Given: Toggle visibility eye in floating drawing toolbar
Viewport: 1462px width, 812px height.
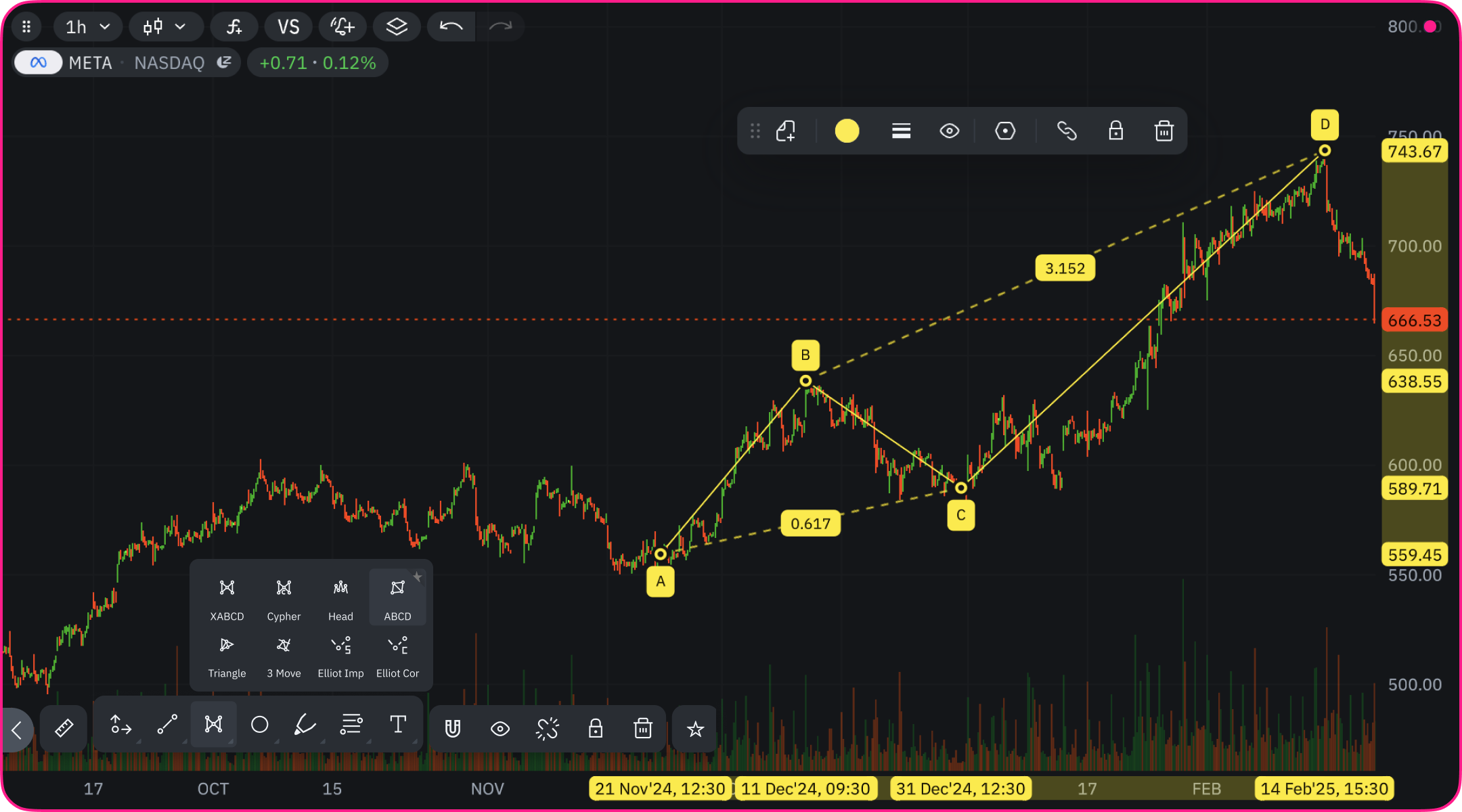Looking at the screenshot, I should [949, 131].
